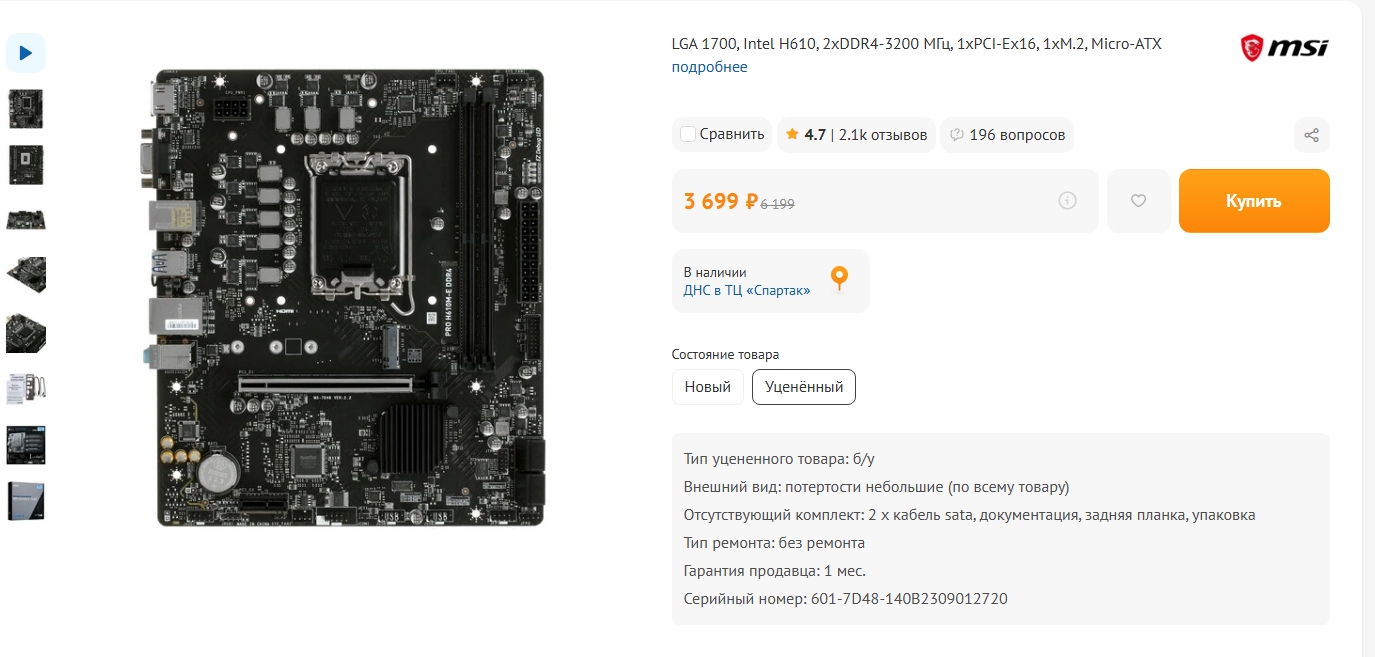Viewport: 1375px width, 657px height.
Task: Play the product video thumbnail
Action: point(26,53)
